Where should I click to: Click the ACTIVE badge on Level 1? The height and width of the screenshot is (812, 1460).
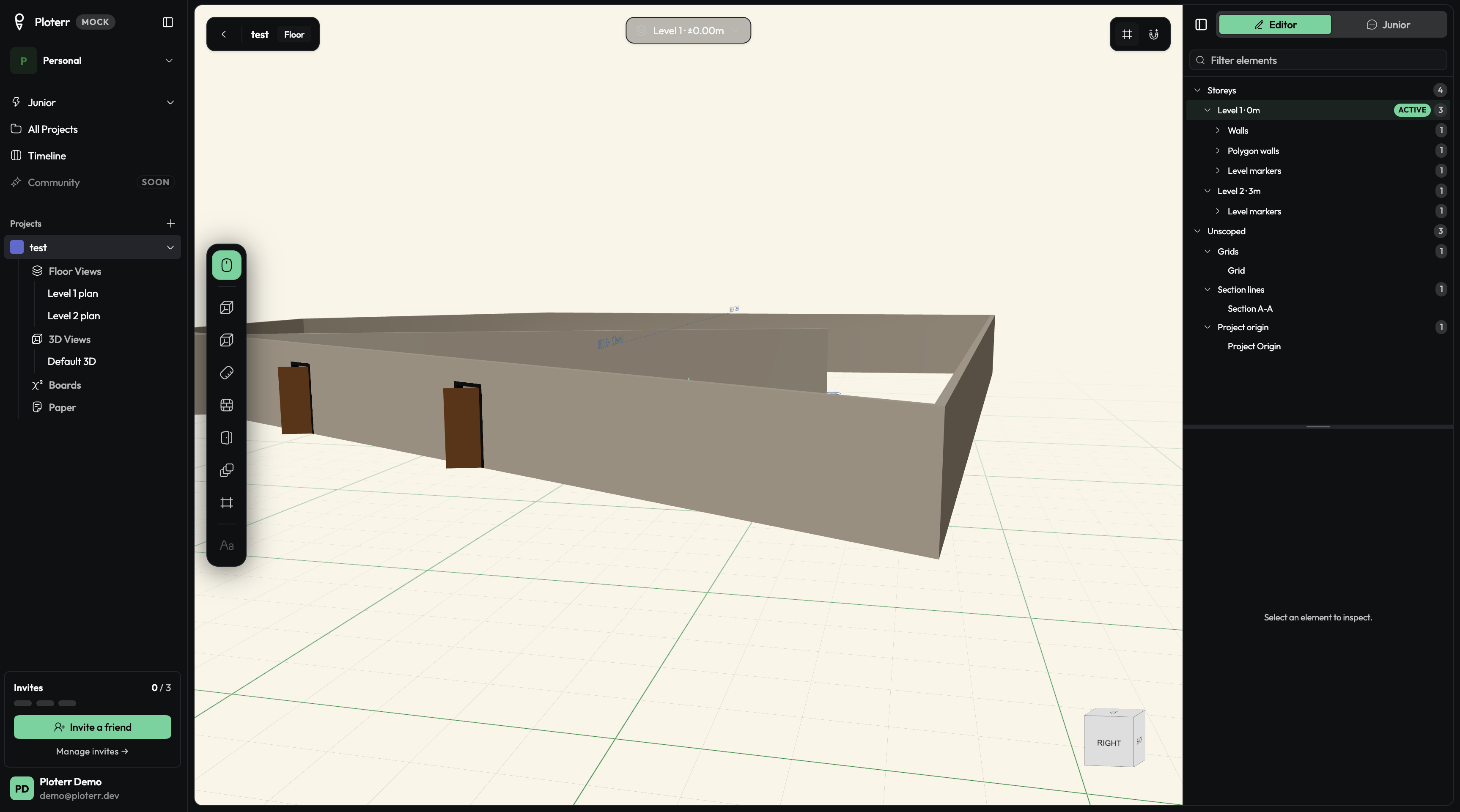click(x=1412, y=110)
